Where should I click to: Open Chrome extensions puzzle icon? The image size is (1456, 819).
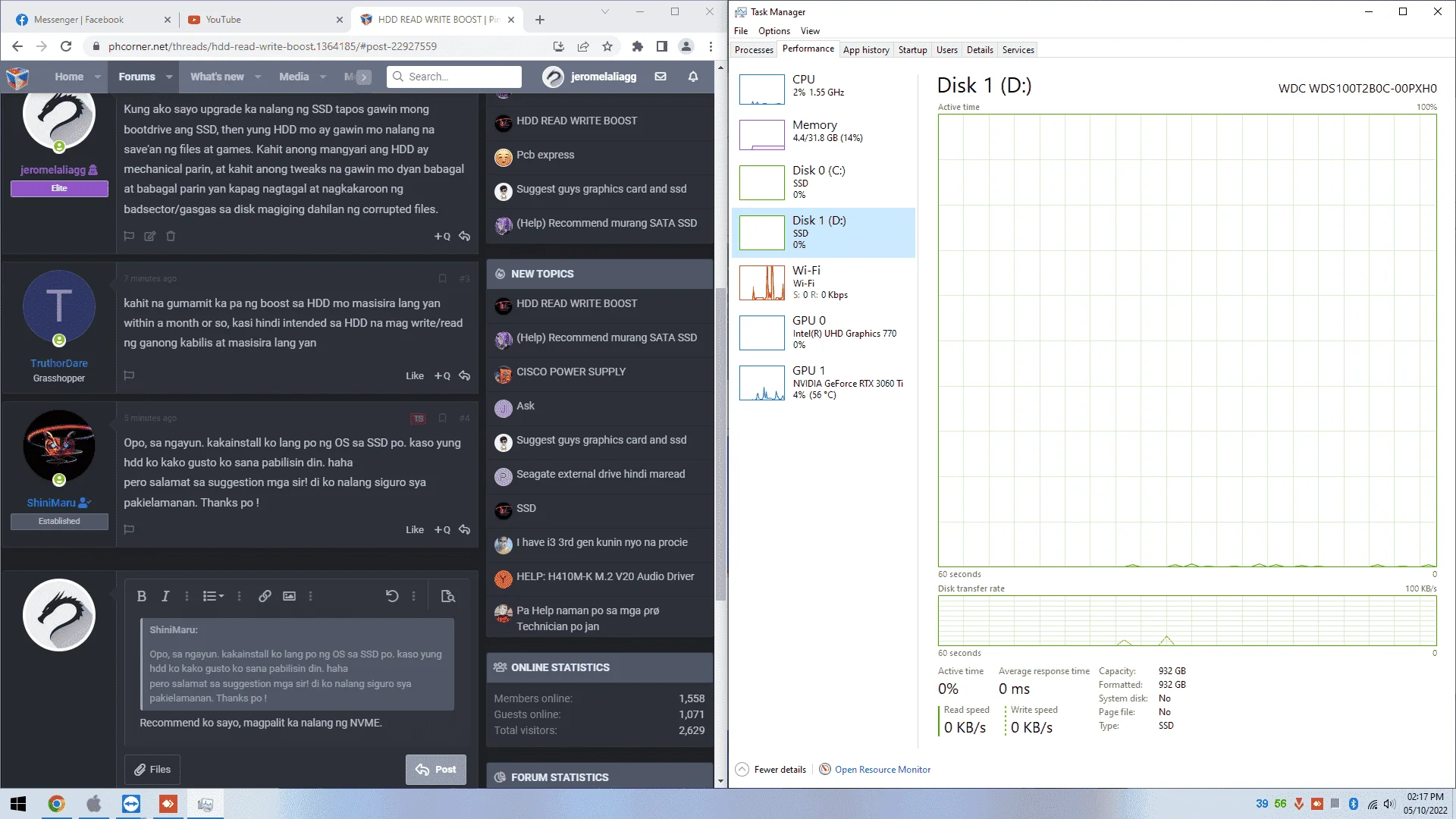coord(637,46)
